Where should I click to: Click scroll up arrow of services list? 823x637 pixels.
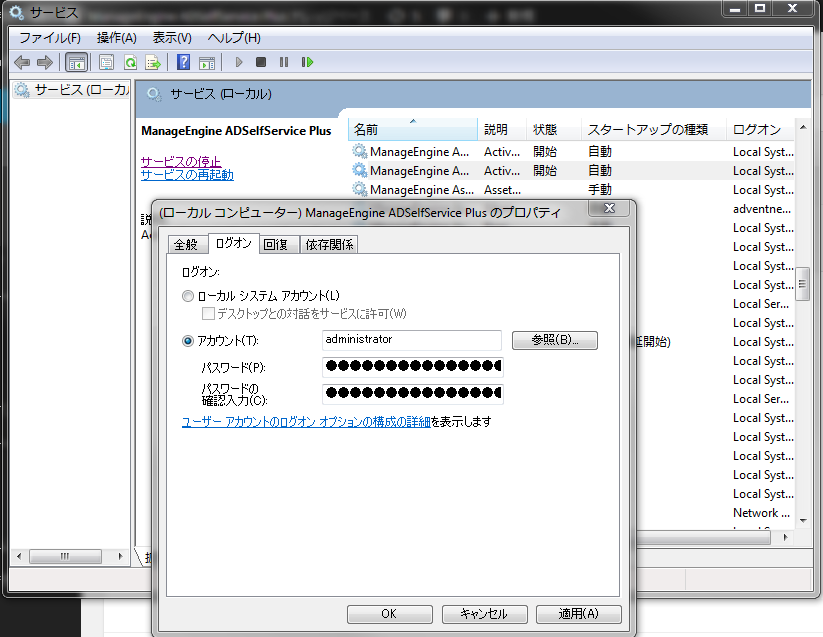coord(803,127)
